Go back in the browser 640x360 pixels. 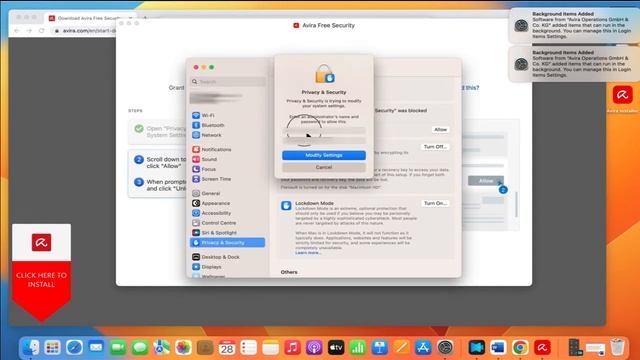17,31
